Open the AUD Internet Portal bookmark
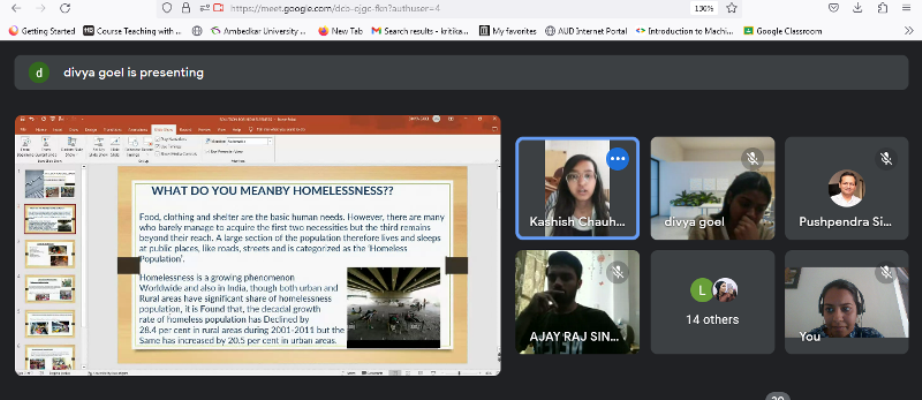The height and width of the screenshot is (400, 922). coord(586,31)
